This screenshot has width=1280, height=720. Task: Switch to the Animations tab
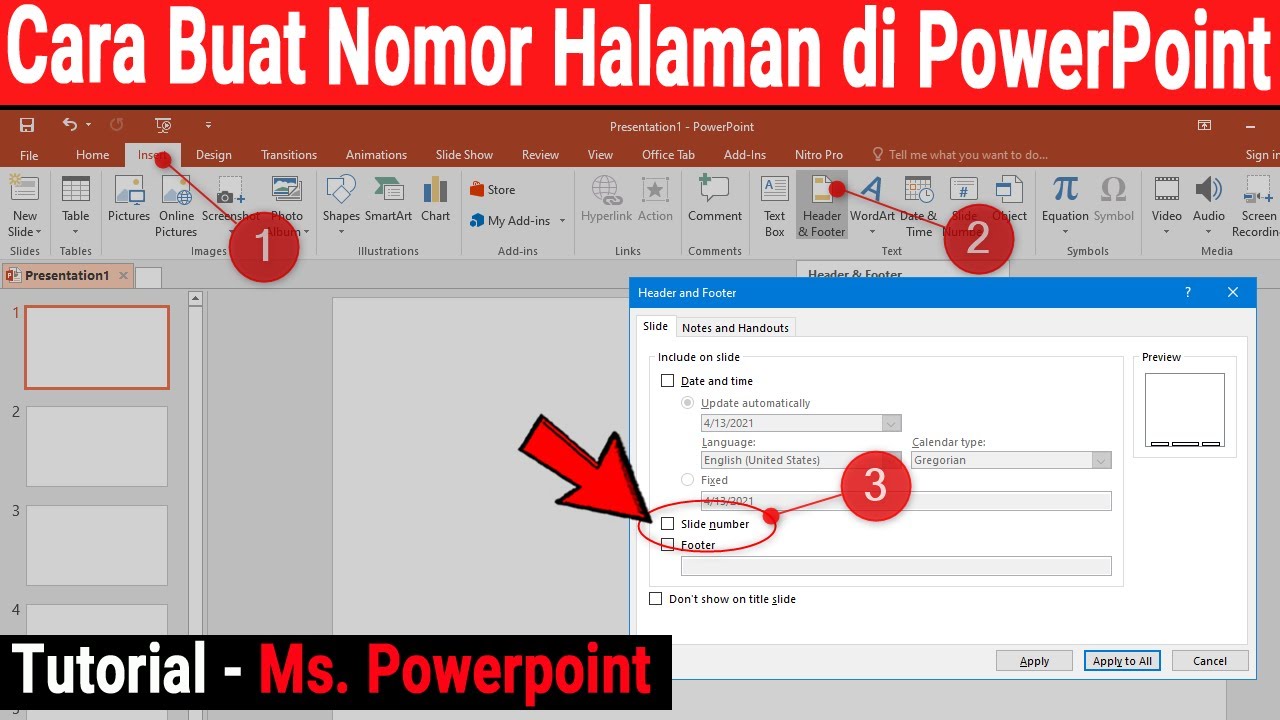pos(376,155)
